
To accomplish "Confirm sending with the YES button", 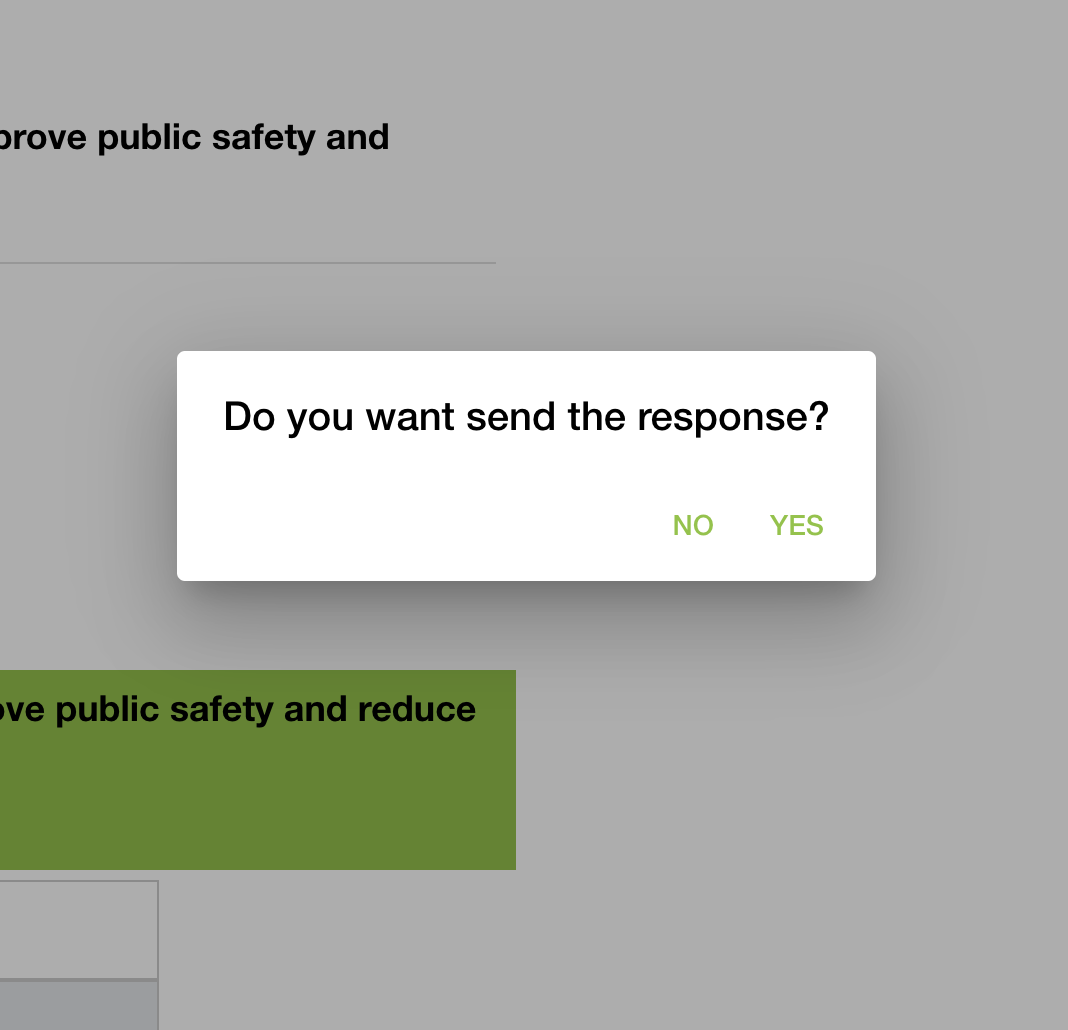I will 796,525.
